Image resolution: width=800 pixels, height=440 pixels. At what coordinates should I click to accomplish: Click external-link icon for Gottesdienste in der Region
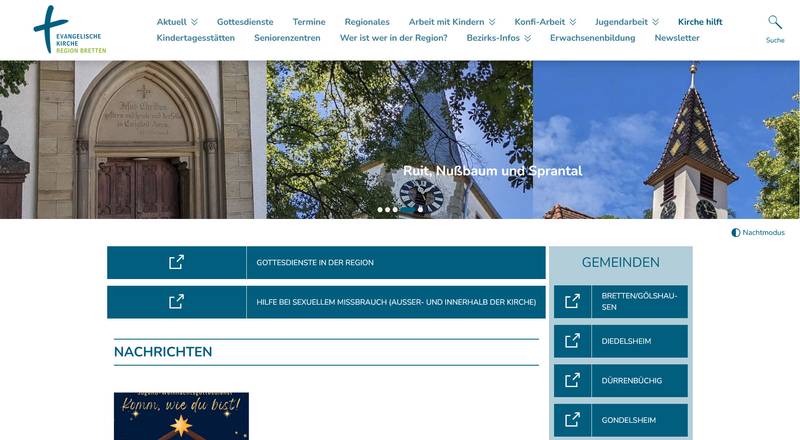pos(177,262)
